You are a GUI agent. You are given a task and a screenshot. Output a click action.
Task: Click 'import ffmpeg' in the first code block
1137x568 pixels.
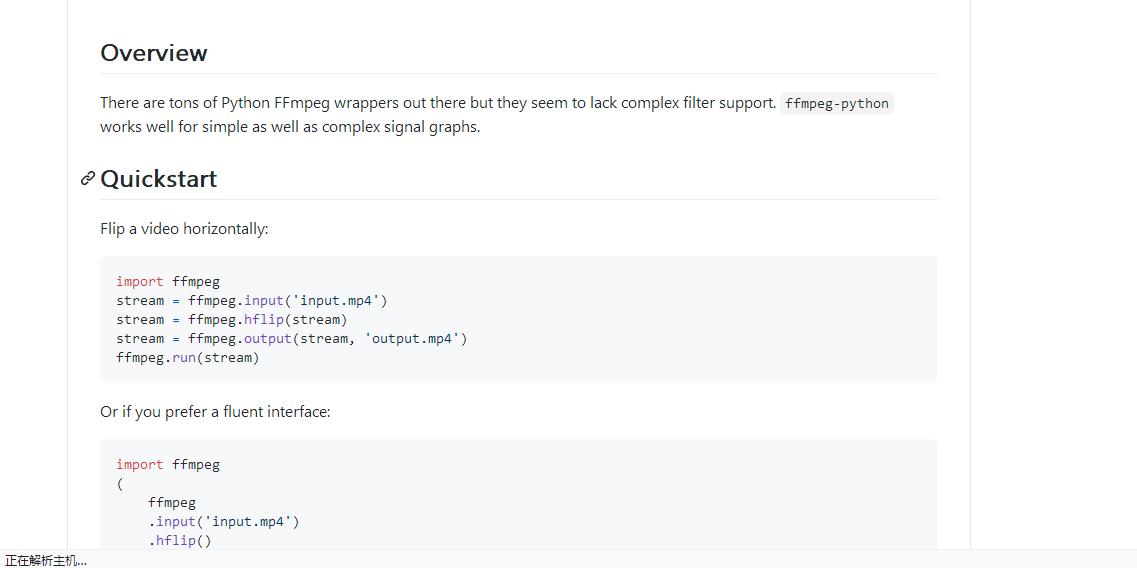point(167,282)
